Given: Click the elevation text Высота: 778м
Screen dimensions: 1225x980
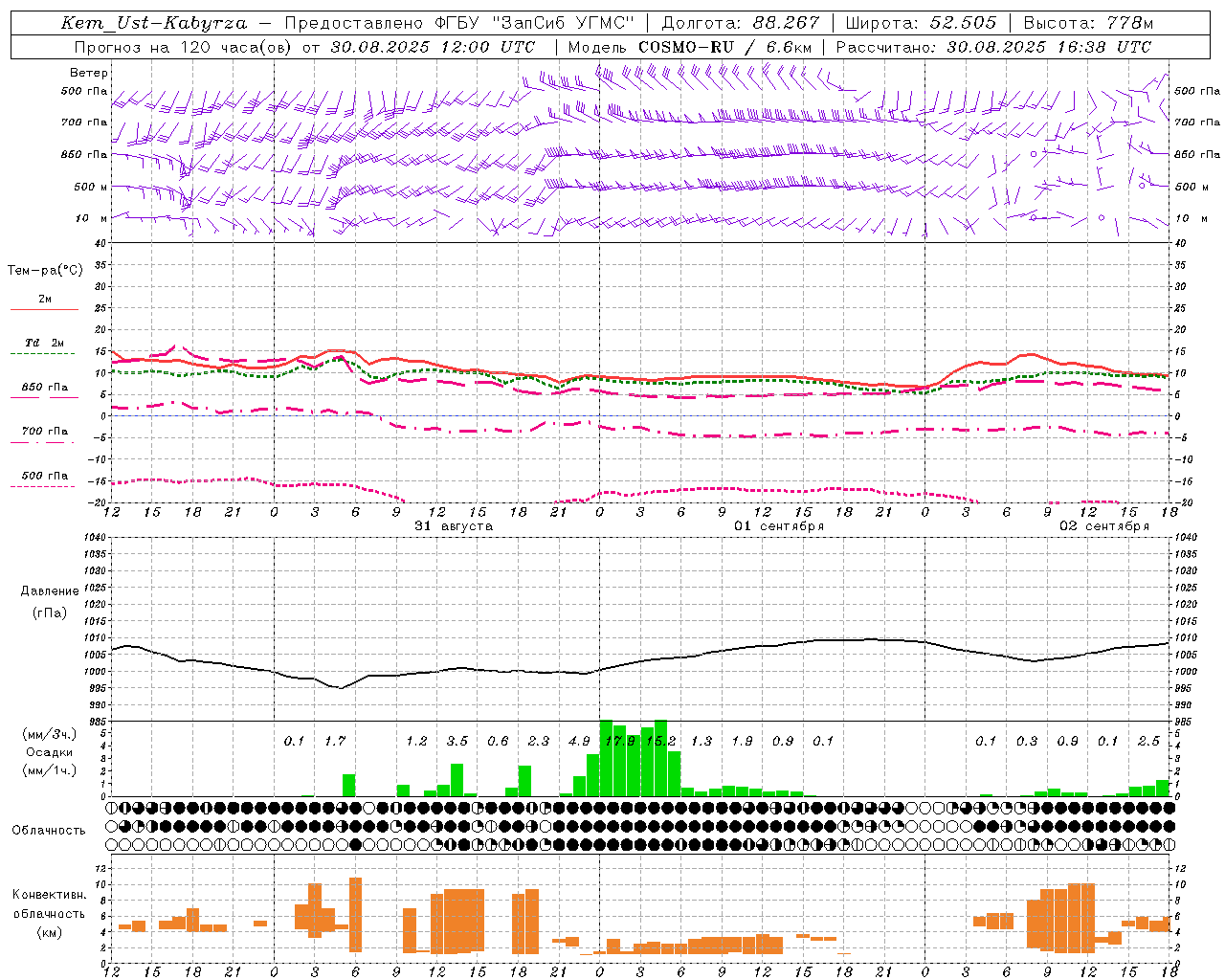Looking at the screenshot, I should (x=1088, y=23).
